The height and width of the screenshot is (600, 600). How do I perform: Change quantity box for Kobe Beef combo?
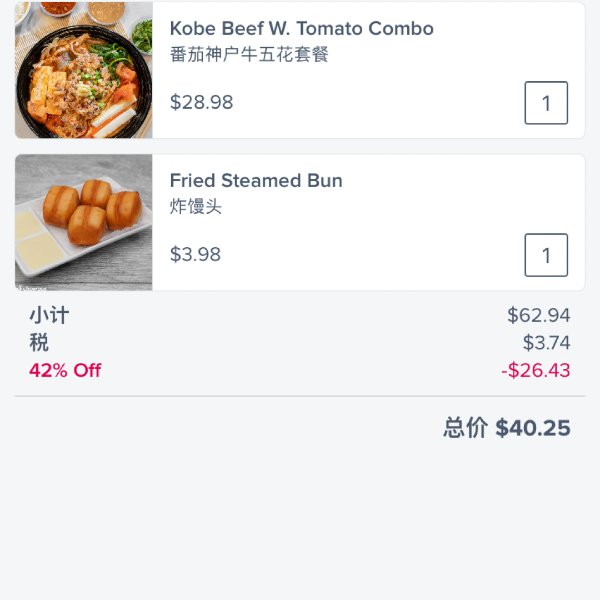pos(546,103)
